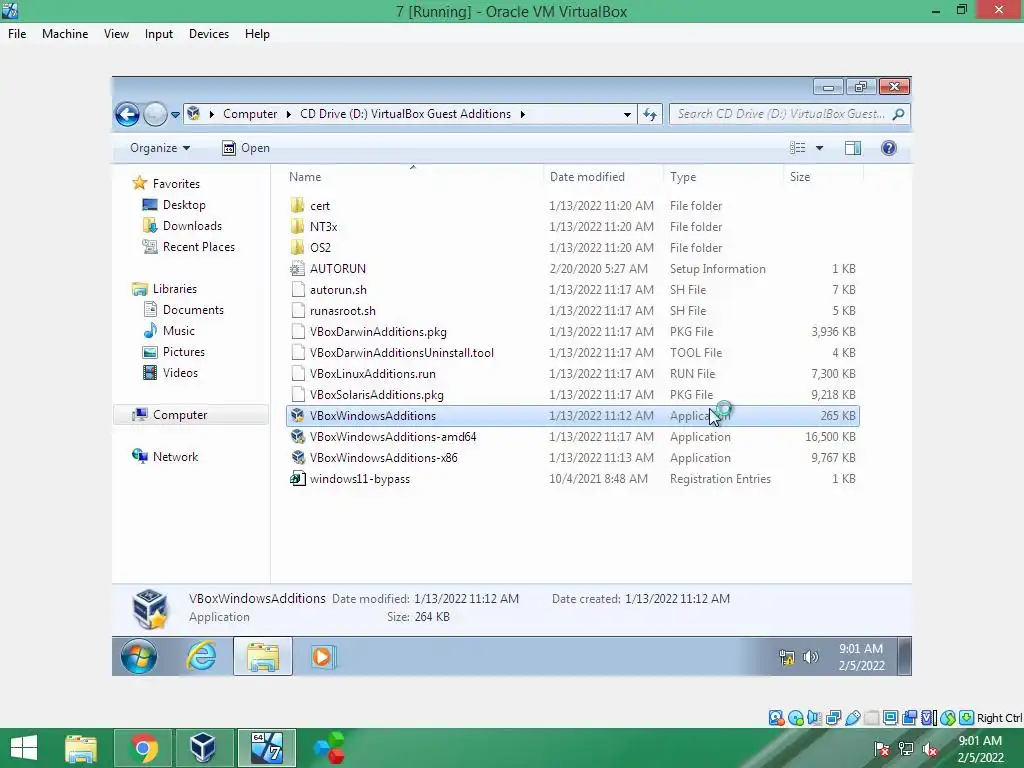Click the CD Drive (D:) breadcrumb
This screenshot has height=768, width=1024.
coord(405,114)
